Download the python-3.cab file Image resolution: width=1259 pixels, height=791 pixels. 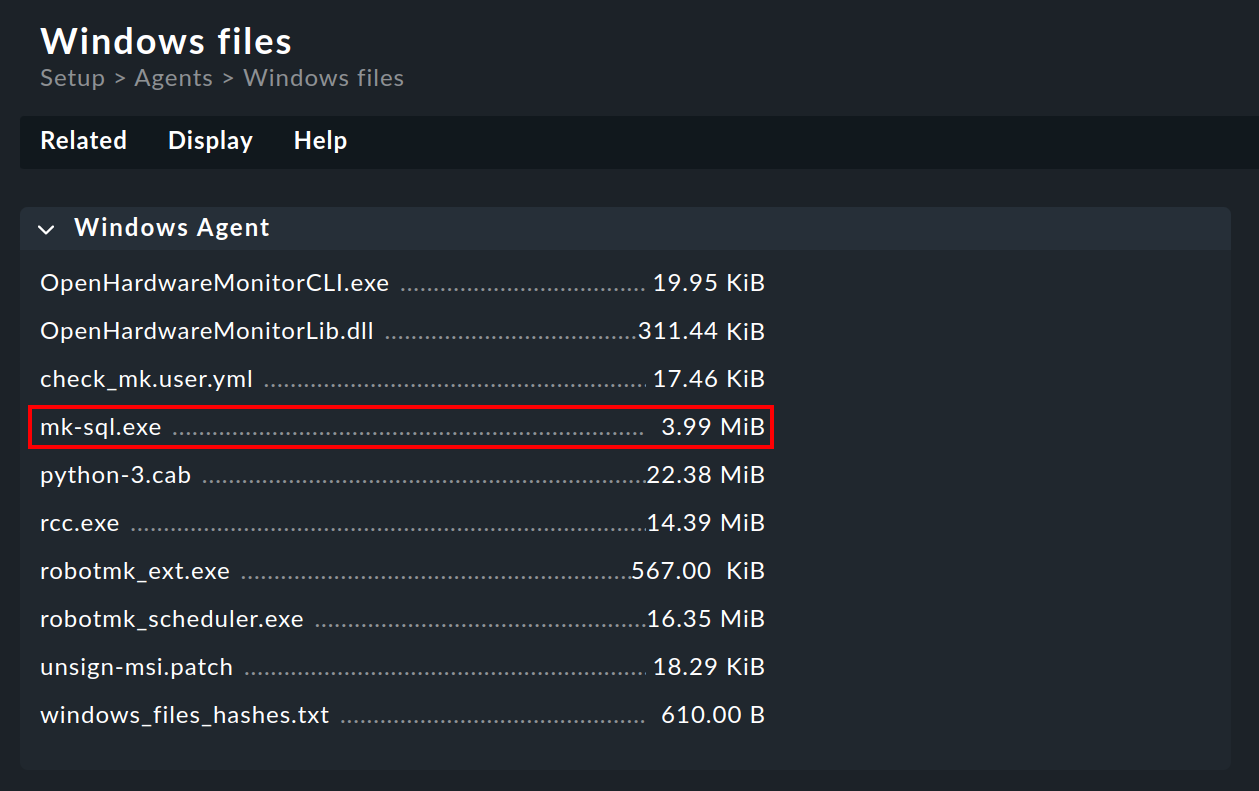tap(115, 475)
